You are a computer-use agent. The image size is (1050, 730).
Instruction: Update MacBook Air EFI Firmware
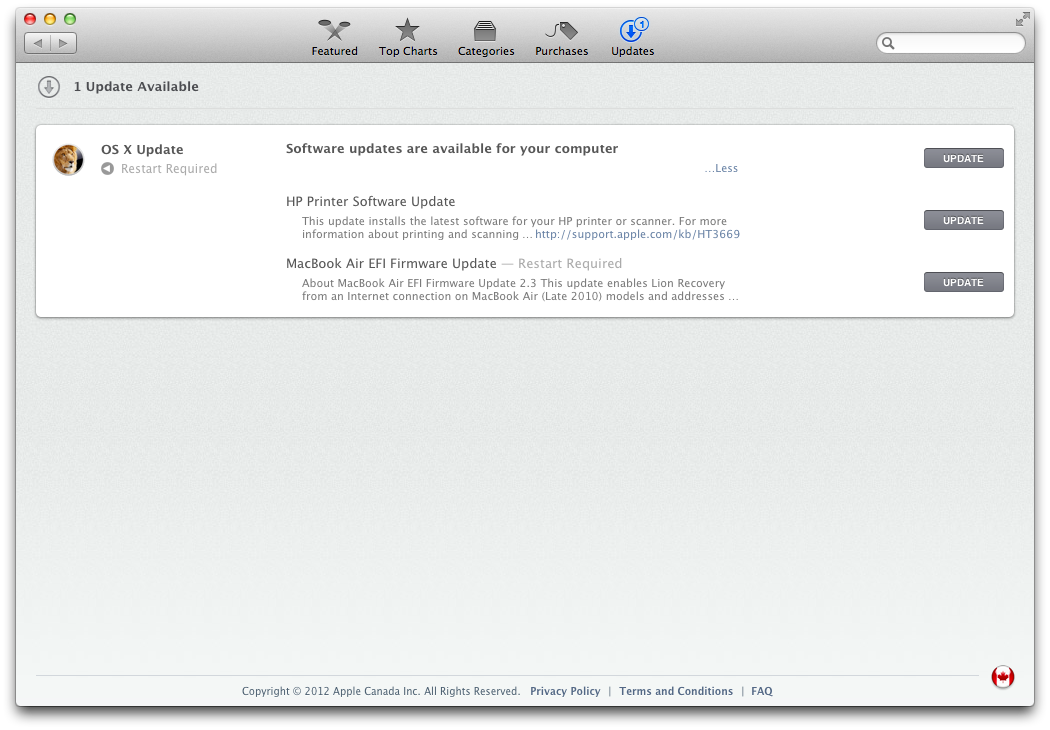(x=964, y=282)
